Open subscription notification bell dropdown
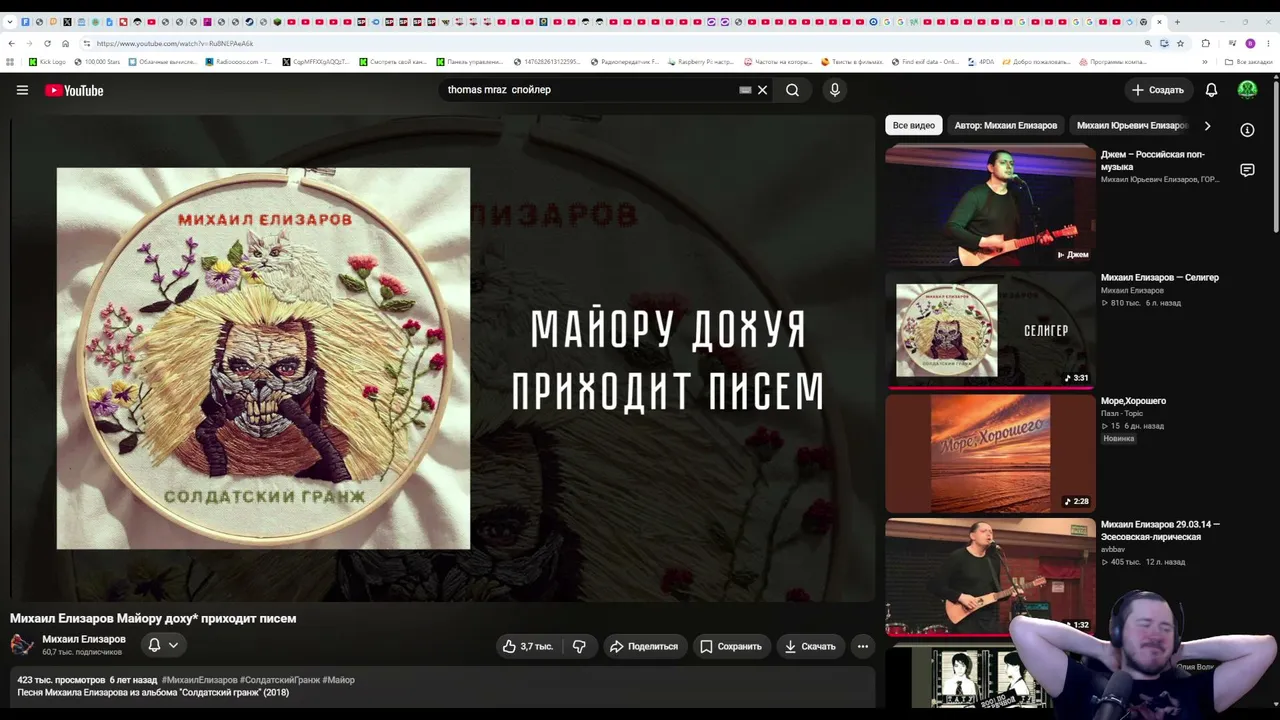 pos(163,645)
